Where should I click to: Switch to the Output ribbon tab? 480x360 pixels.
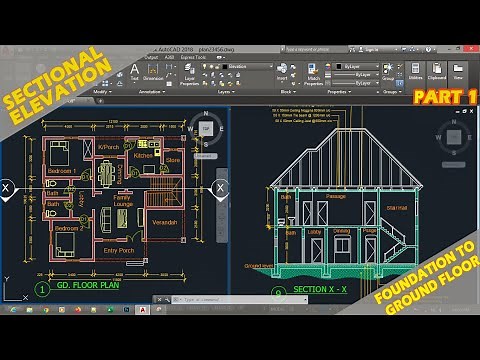pos(152,57)
